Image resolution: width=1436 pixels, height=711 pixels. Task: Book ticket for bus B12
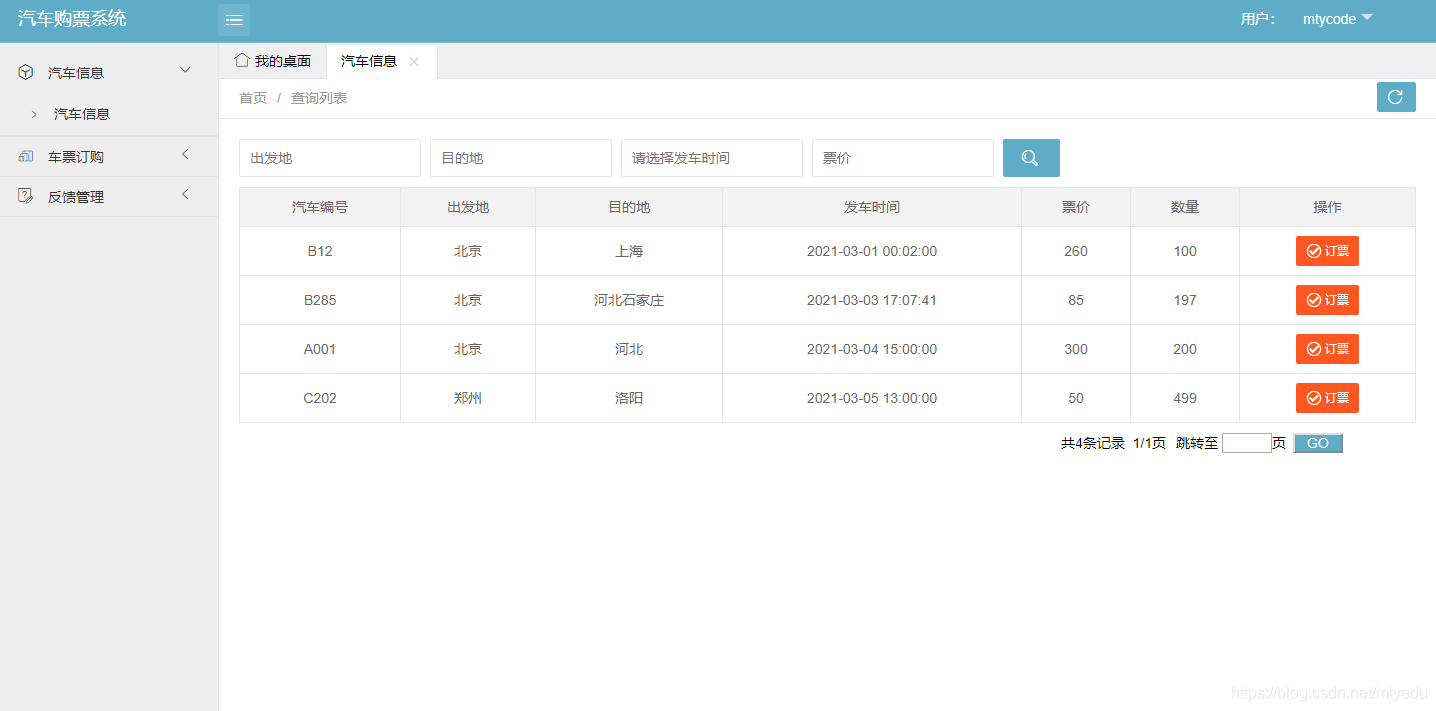tap(1327, 251)
